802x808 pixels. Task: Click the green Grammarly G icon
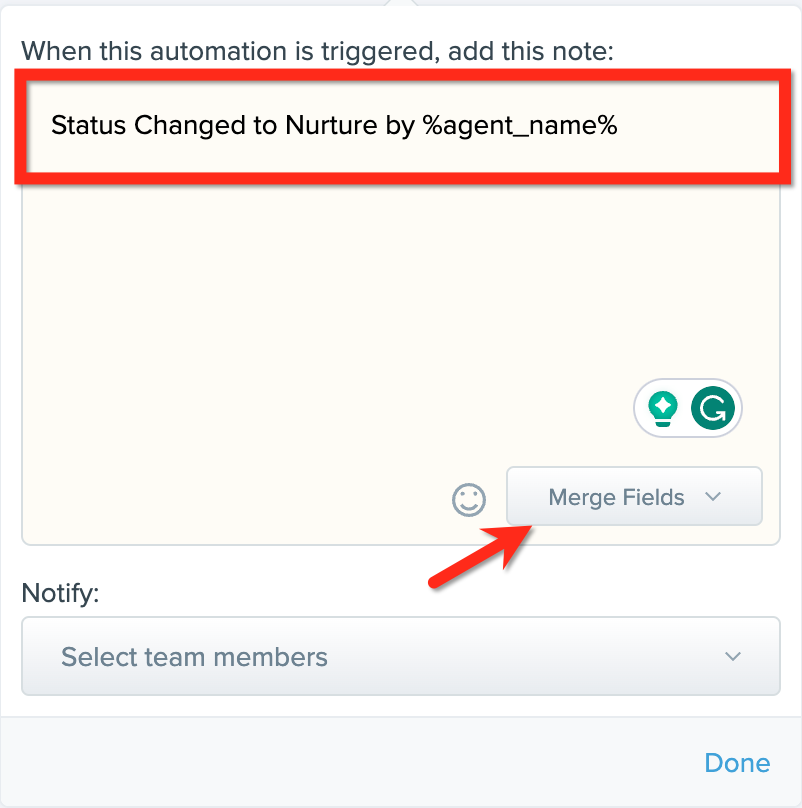(714, 408)
